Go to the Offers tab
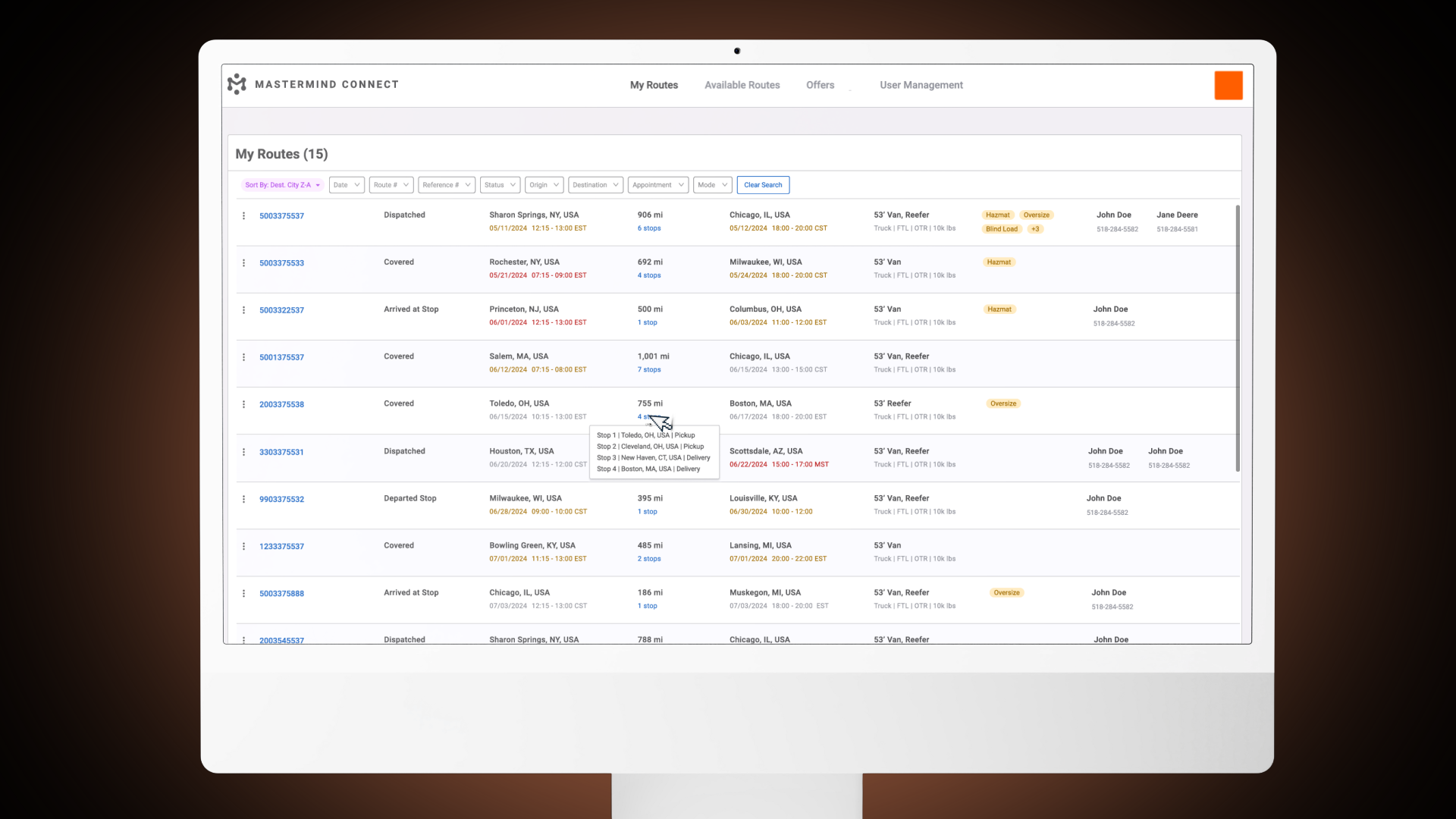This screenshot has width=1456, height=819. tap(820, 85)
